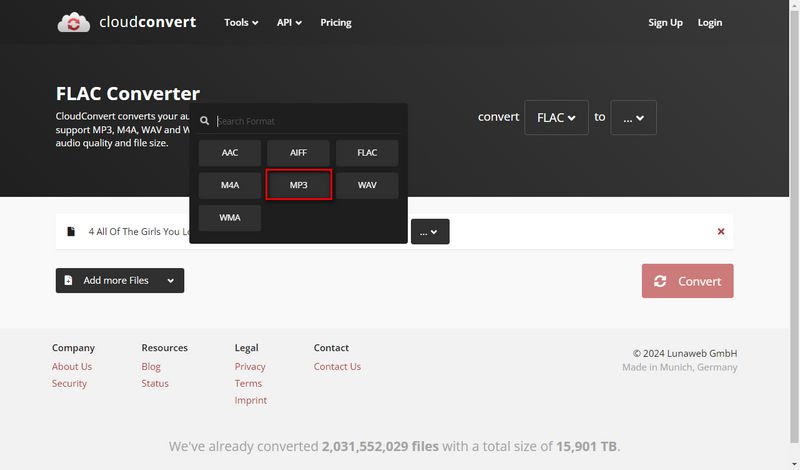The height and width of the screenshot is (470, 800).
Task: Expand the Add more Files dropdown arrow
Action: click(170, 281)
